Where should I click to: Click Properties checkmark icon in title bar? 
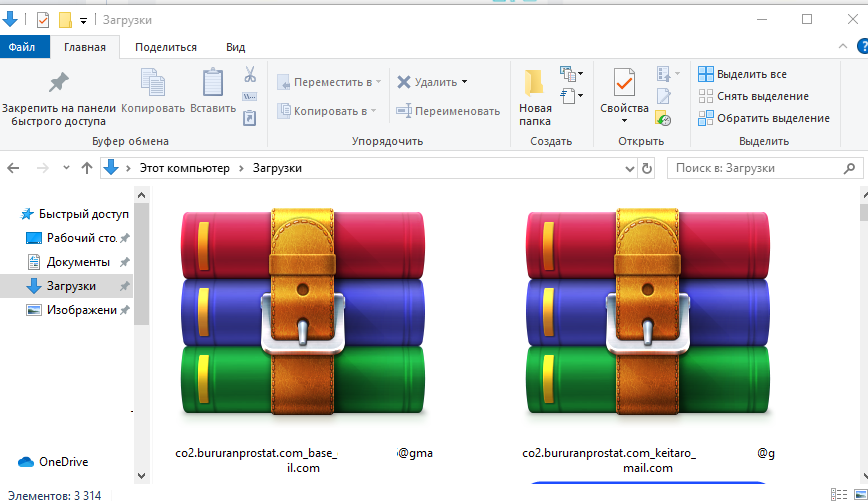43,20
